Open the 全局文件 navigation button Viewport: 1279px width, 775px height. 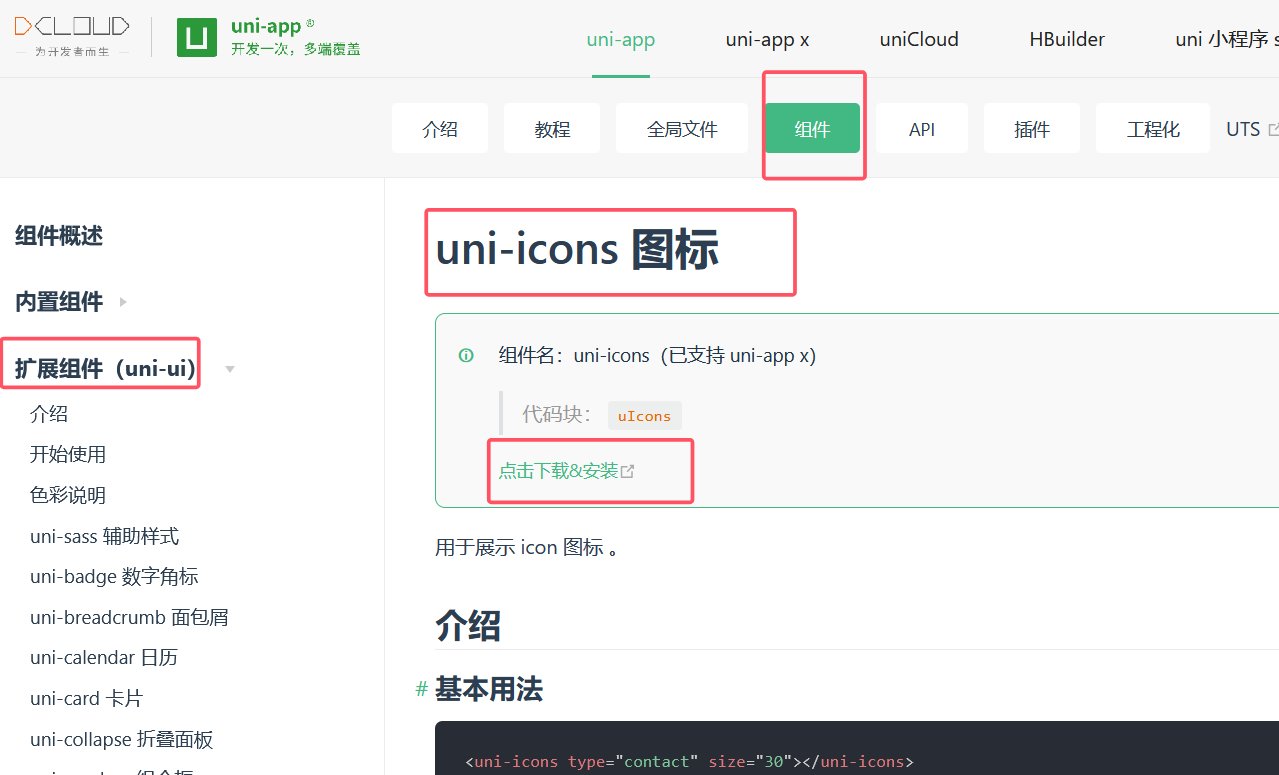(x=682, y=129)
